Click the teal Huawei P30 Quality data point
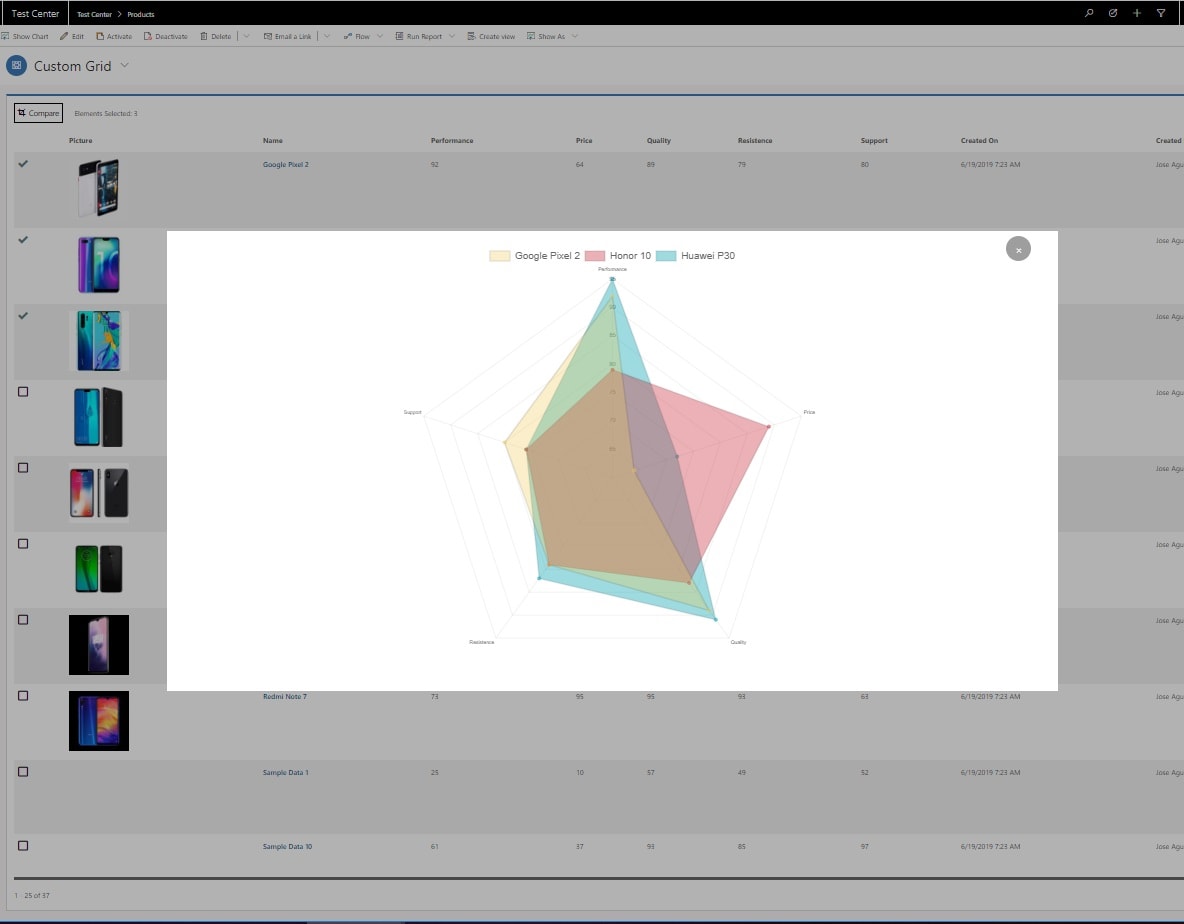Screen dimensions: 1184x924 coord(715,619)
